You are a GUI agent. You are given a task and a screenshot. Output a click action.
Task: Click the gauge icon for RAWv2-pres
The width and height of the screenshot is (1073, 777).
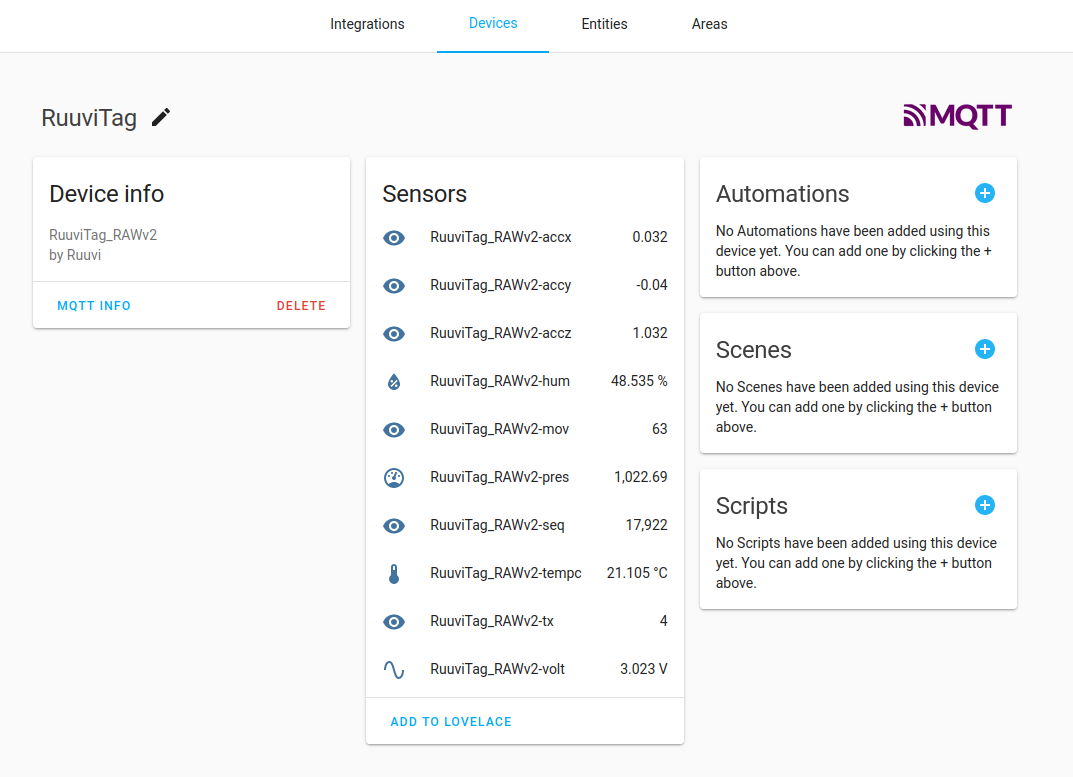point(394,477)
